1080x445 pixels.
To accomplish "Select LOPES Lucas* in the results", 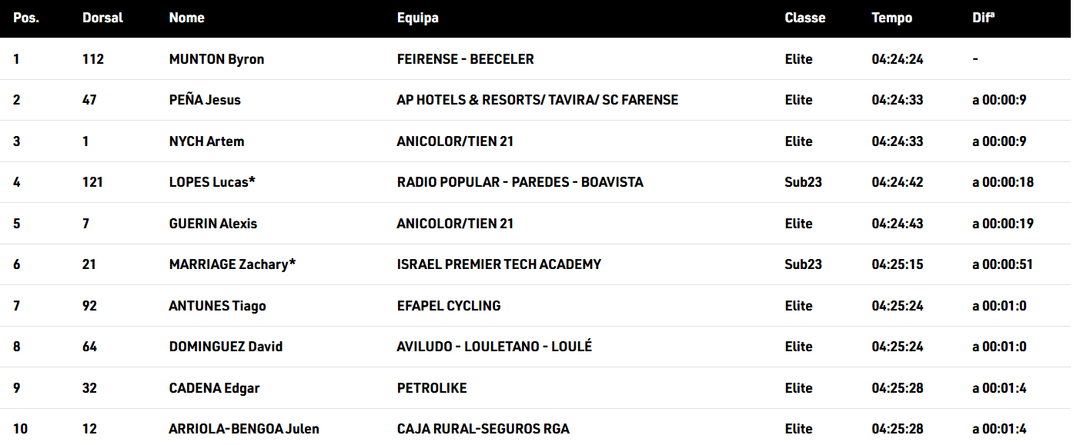I will point(211,182).
